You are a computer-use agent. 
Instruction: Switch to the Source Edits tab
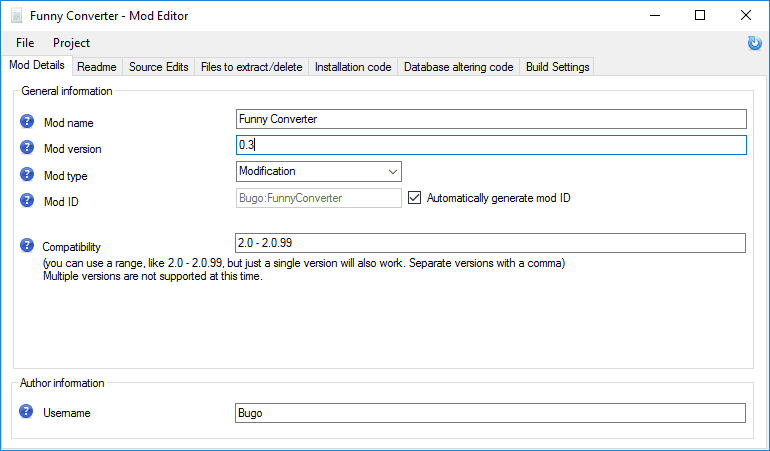pos(158,67)
